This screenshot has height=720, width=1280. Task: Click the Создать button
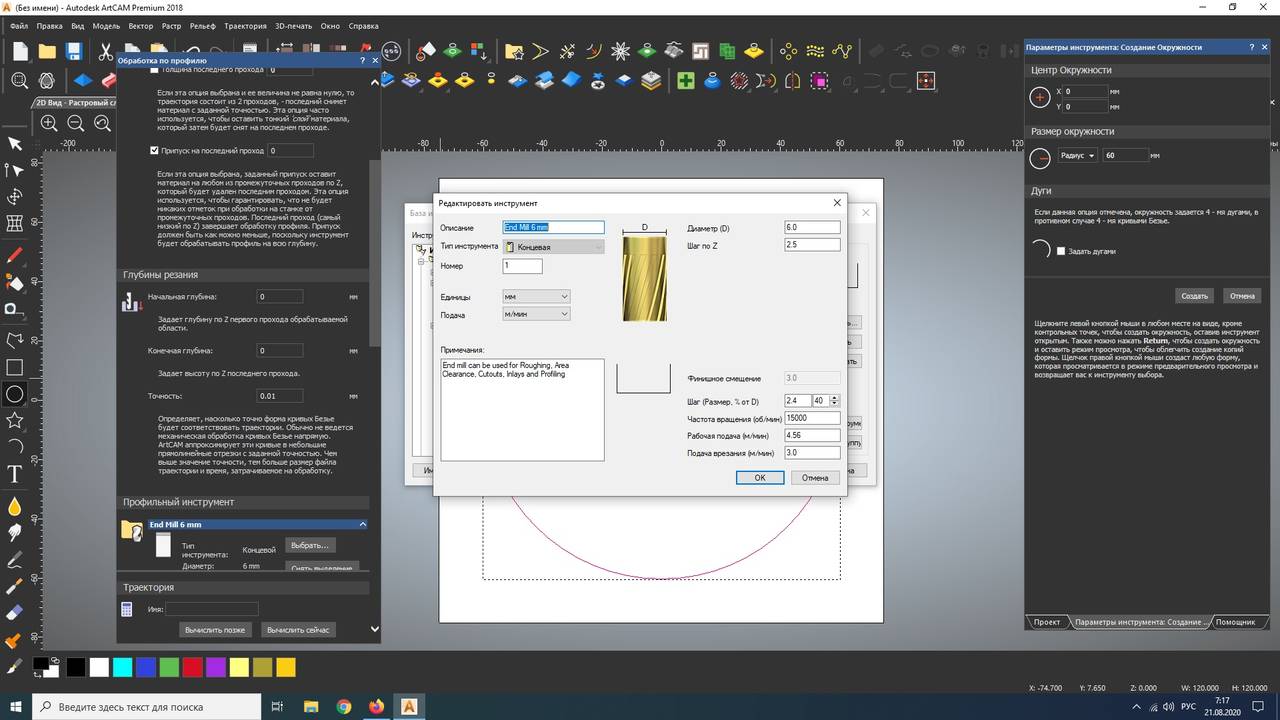[1195, 296]
